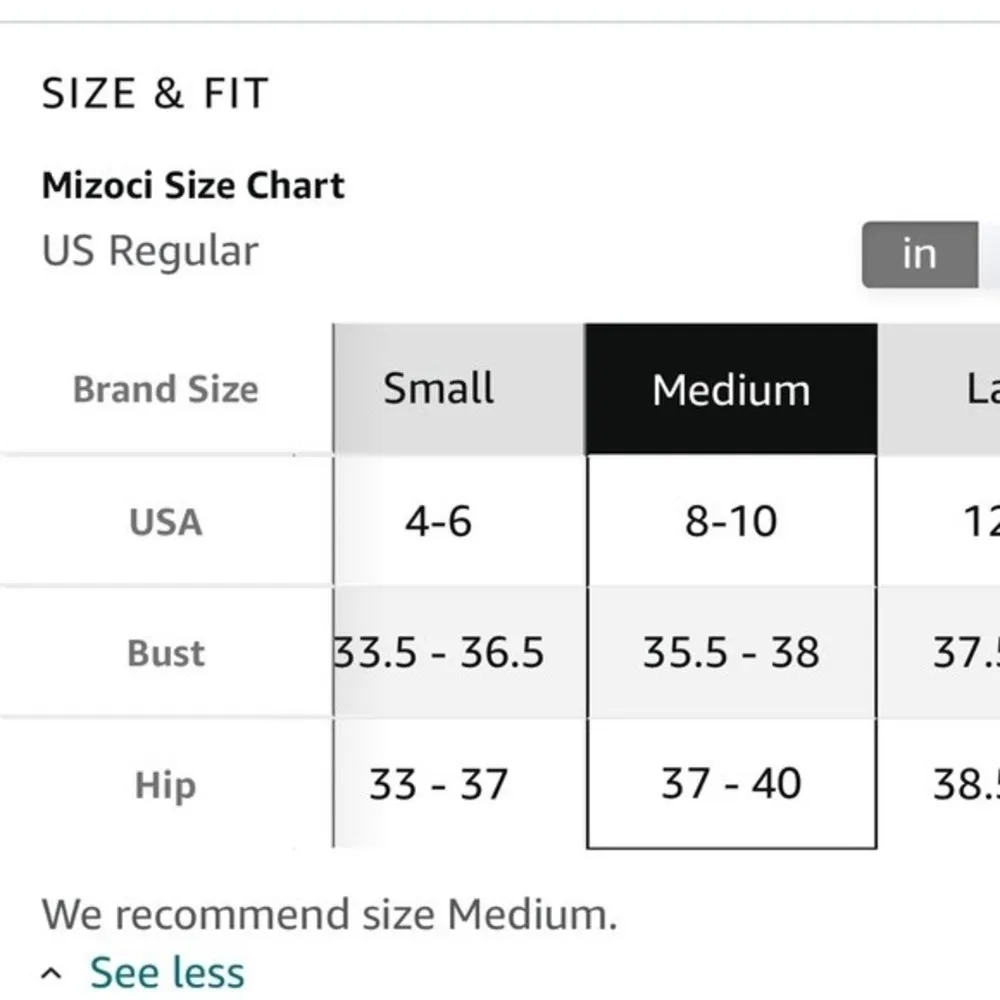Screen dimensions: 1000x1000
Task: Click the 37 - 40 hip cell
Action: tap(731, 784)
